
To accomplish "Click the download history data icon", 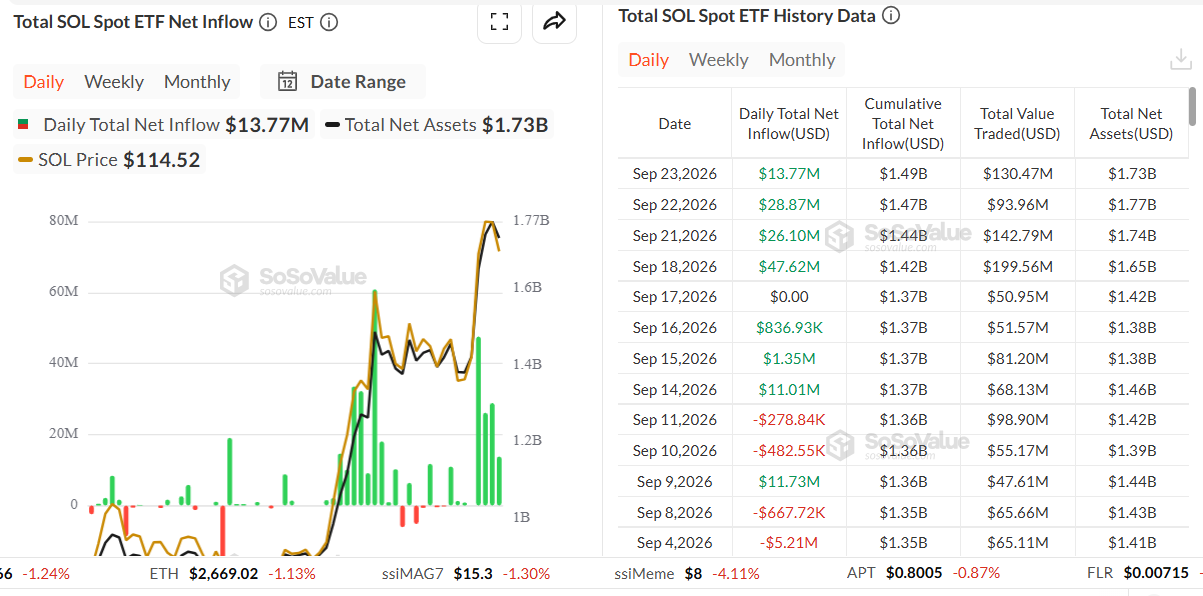I will tap(1180, 60).
